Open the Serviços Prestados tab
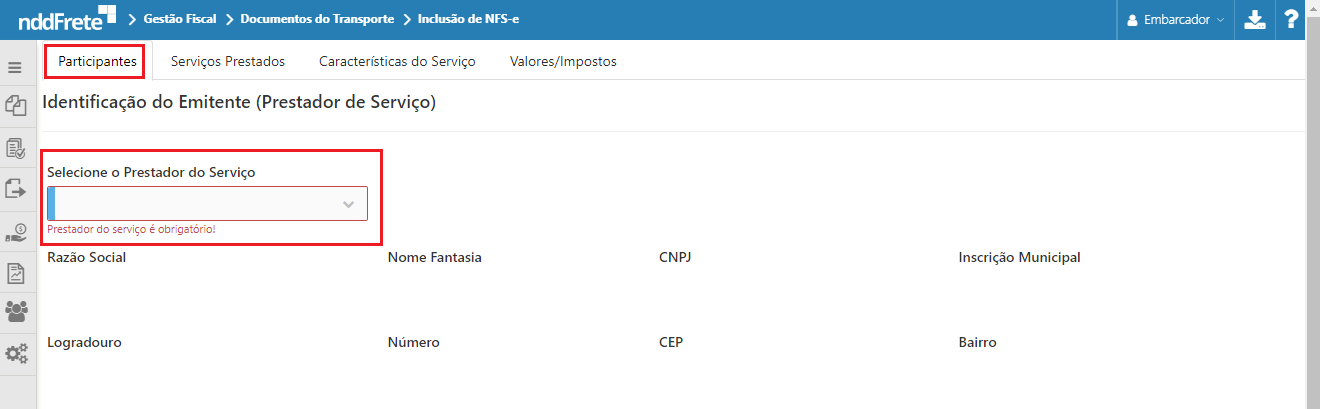This screenshot has height=409, width=1320. pos(228,62)
